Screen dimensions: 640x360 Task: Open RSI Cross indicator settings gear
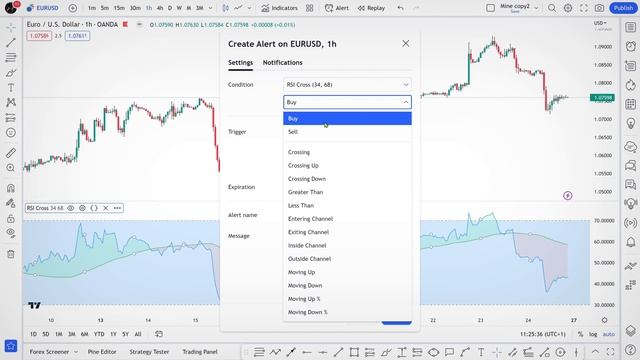click(82, 208)
